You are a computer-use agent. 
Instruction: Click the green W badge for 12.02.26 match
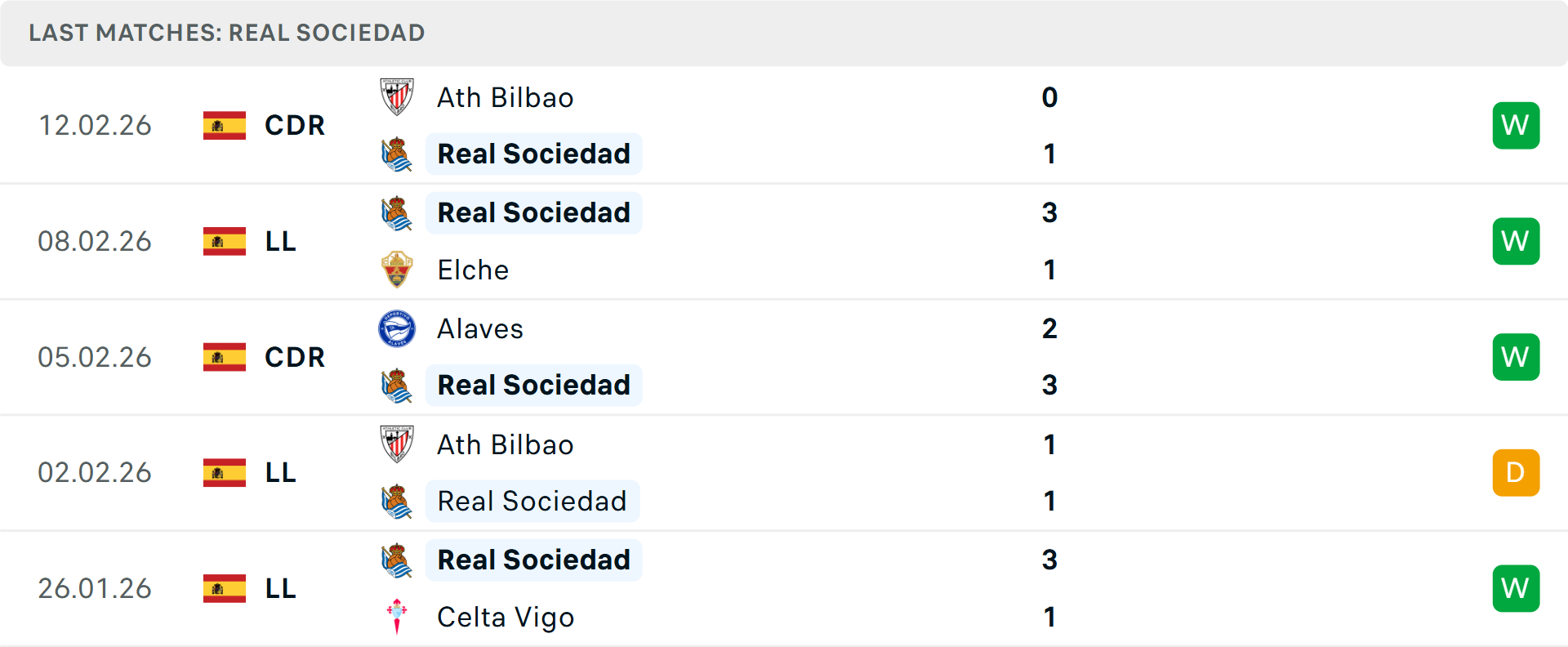click(1516, 125)
